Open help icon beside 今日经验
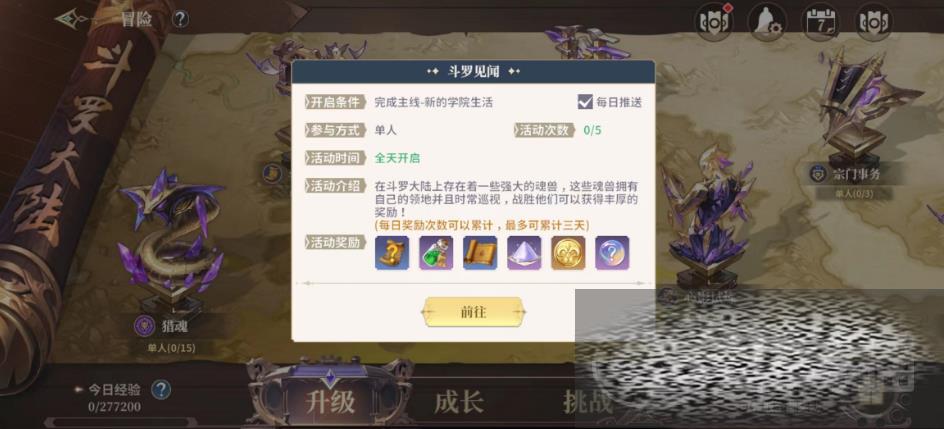The width and height of the screenshot is (944, 429). click(x=161, y=389)
